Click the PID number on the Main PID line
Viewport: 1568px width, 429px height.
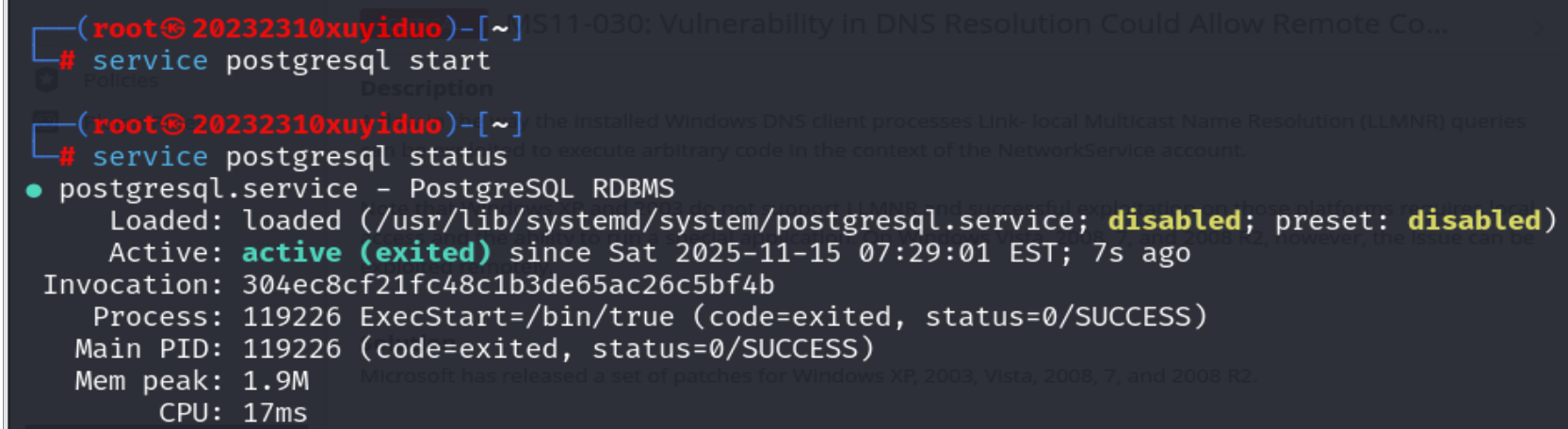click(291, 349)
